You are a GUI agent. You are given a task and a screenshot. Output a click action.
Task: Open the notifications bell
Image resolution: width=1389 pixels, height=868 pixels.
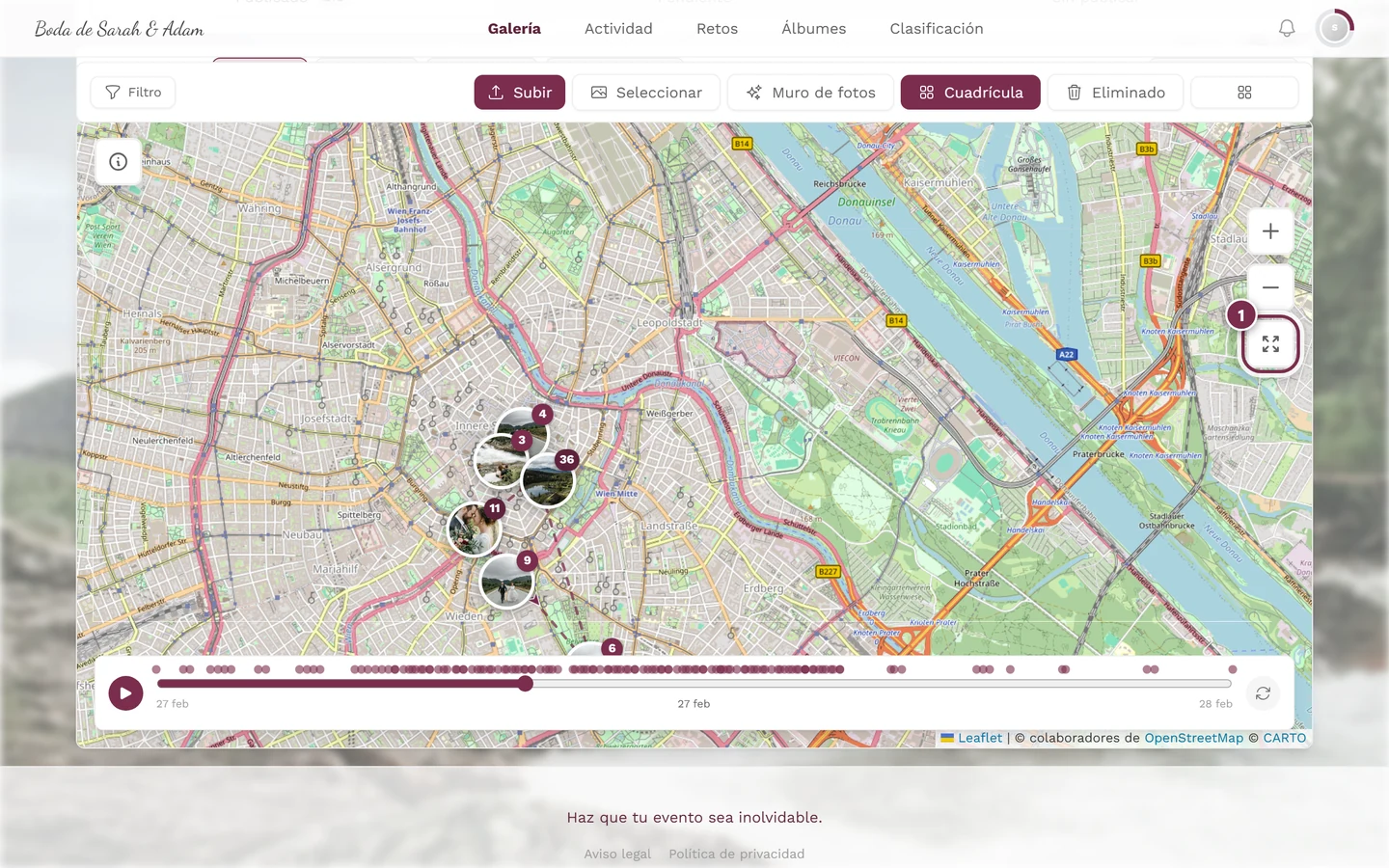pyautogui.click(x=1287, y=29)
